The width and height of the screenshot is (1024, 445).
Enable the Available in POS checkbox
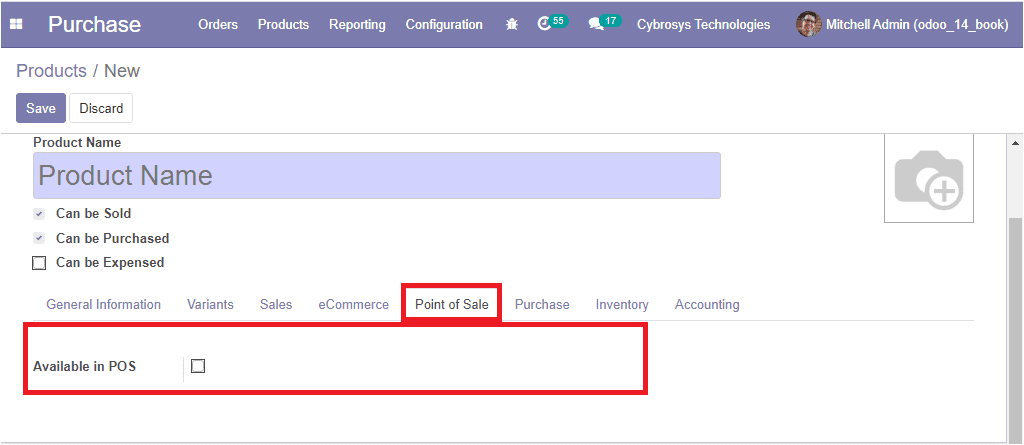(198, 366)
